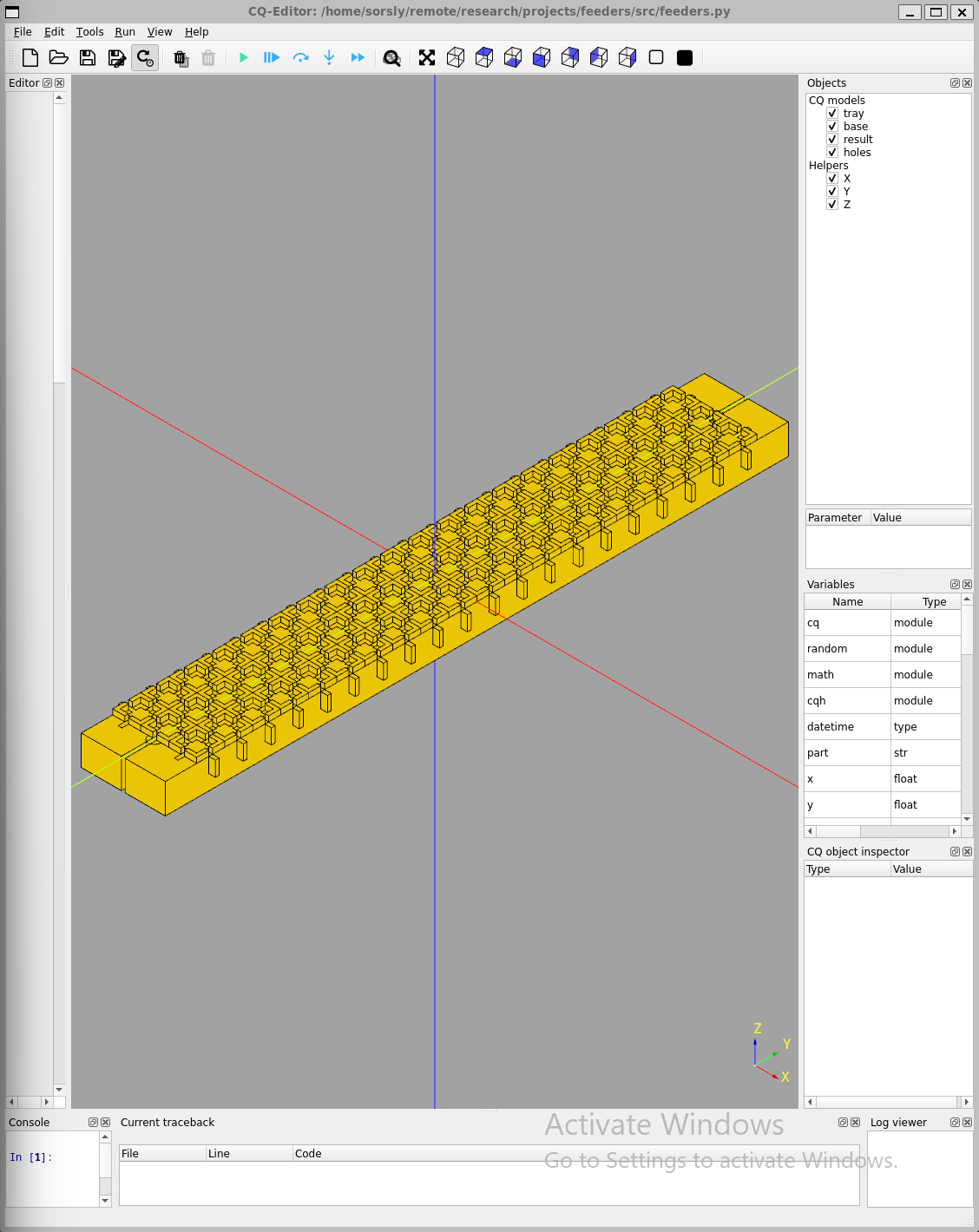Select the cube icon with blue left
Screen dimensions: 979x1232
point(599,58)
